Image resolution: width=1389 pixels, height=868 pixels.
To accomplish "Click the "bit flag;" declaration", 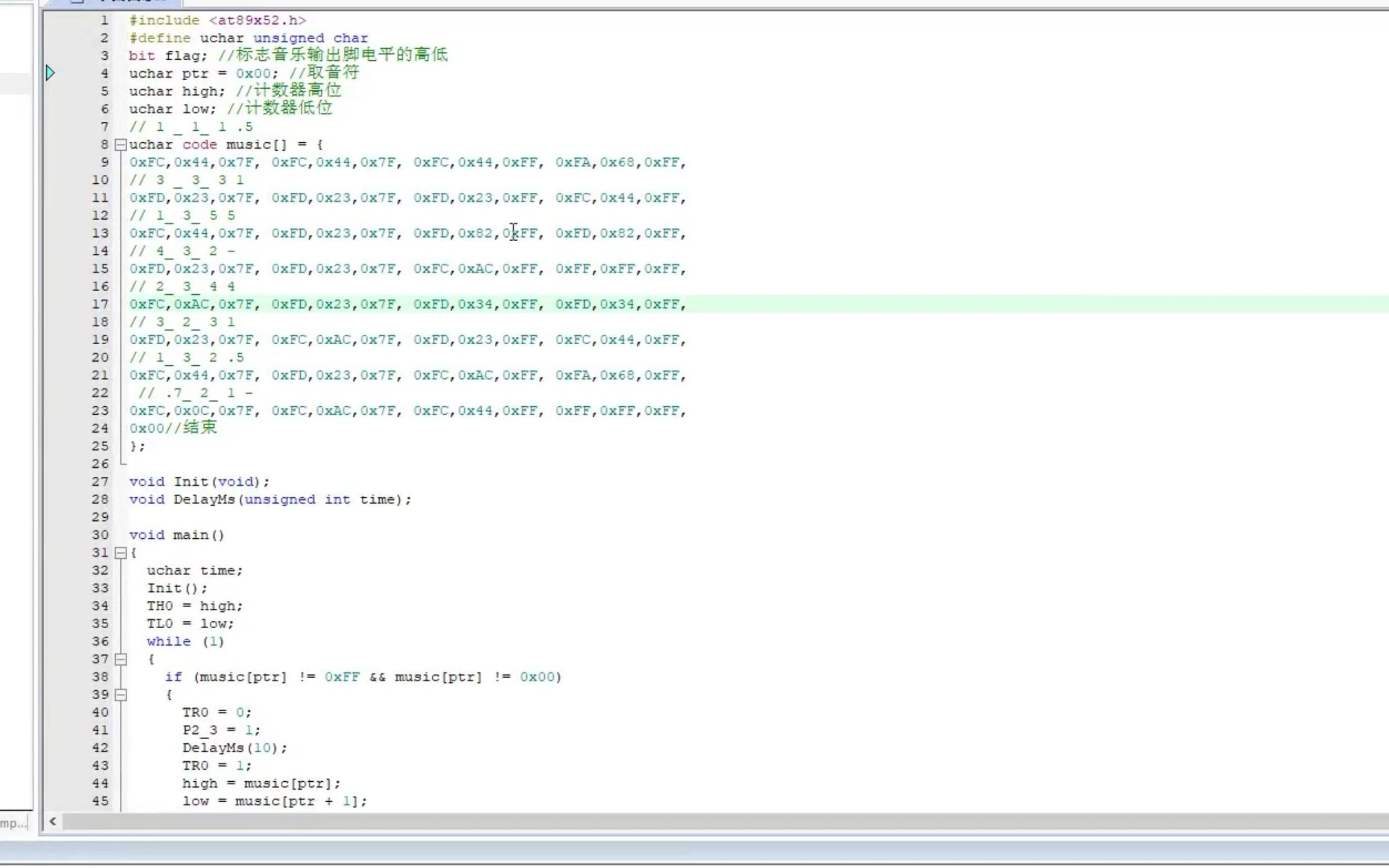I will 168,56.
